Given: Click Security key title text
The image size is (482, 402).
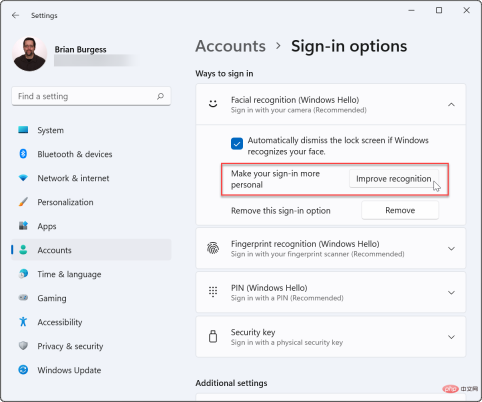Looking at the screenshot, I should tap(253, 332).
